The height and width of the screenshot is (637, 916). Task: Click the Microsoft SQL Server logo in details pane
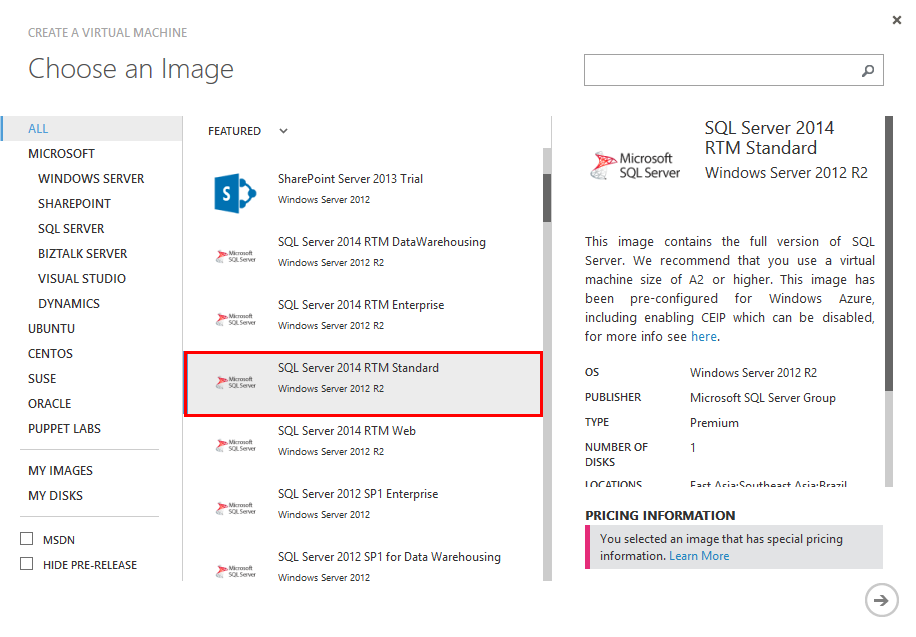tap(634, 165)
